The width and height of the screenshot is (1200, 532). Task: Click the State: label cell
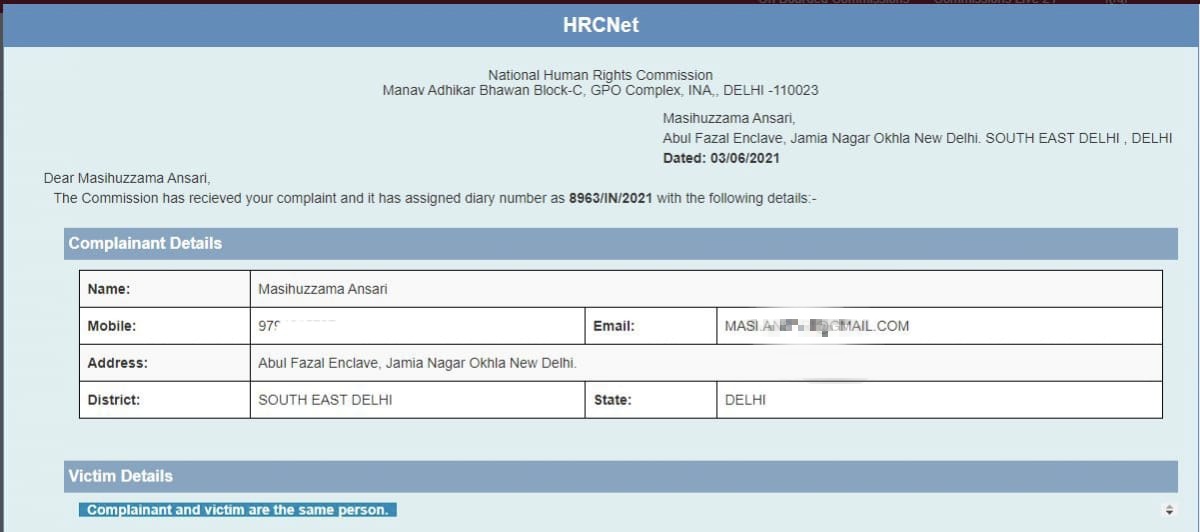(650, 400)
